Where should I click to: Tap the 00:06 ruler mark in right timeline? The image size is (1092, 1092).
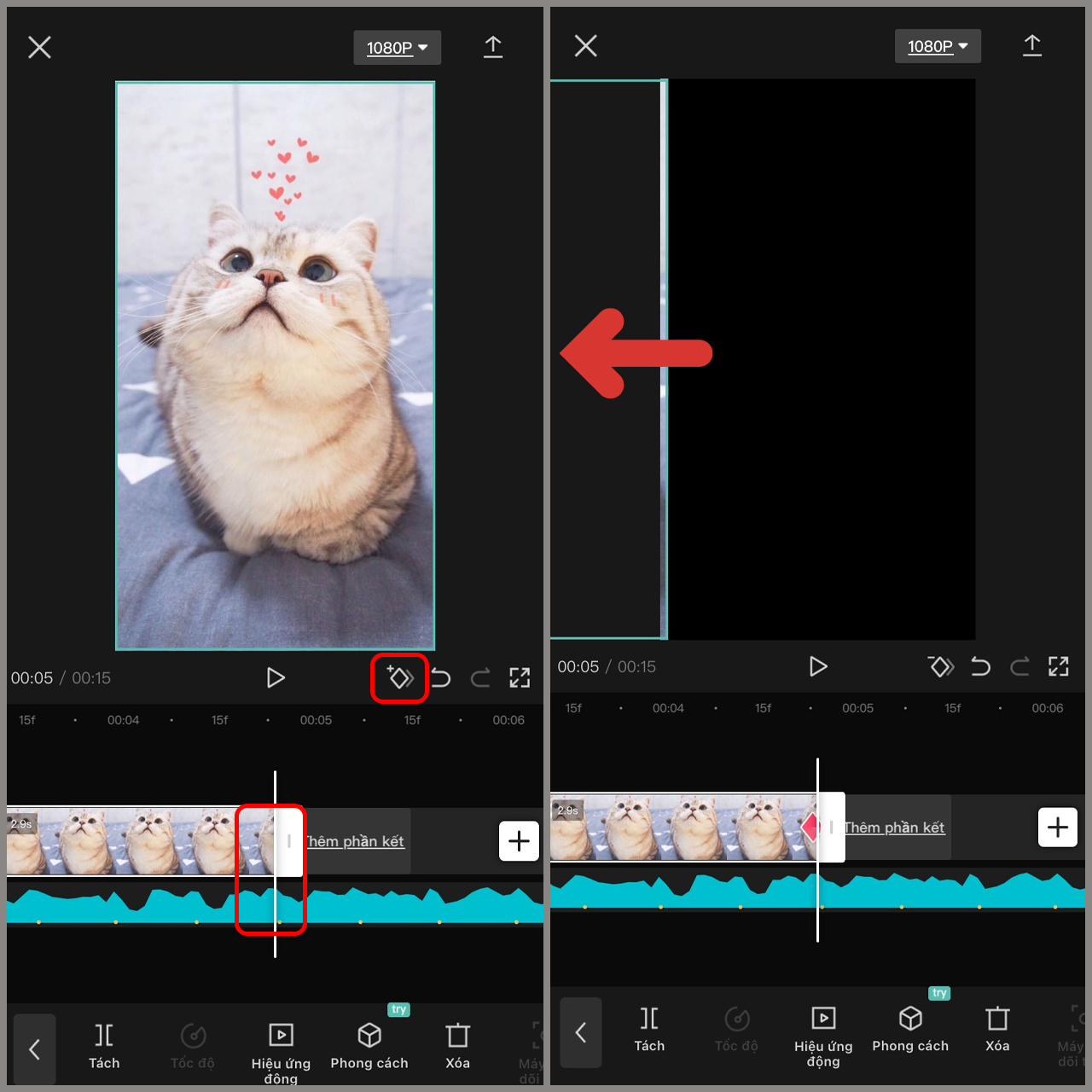pyautogui.click(x=1048, y=708)
